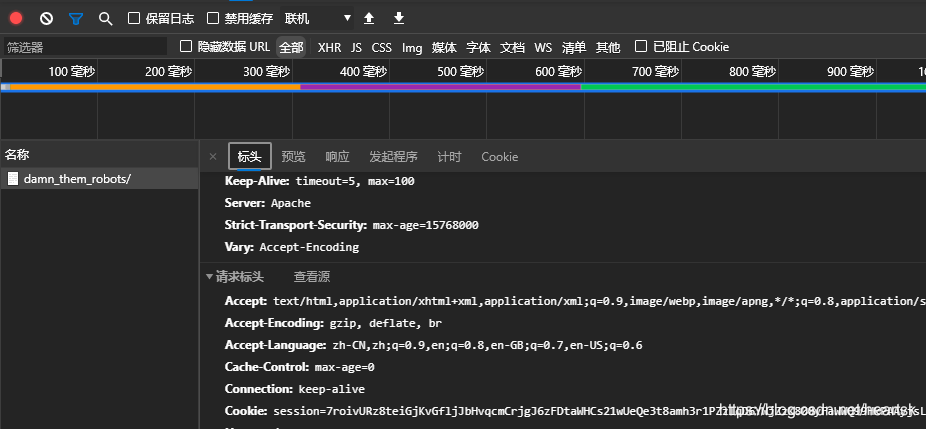Screen dimensions: 926x429
Task: Clear the network log
Action: point(46,18)
